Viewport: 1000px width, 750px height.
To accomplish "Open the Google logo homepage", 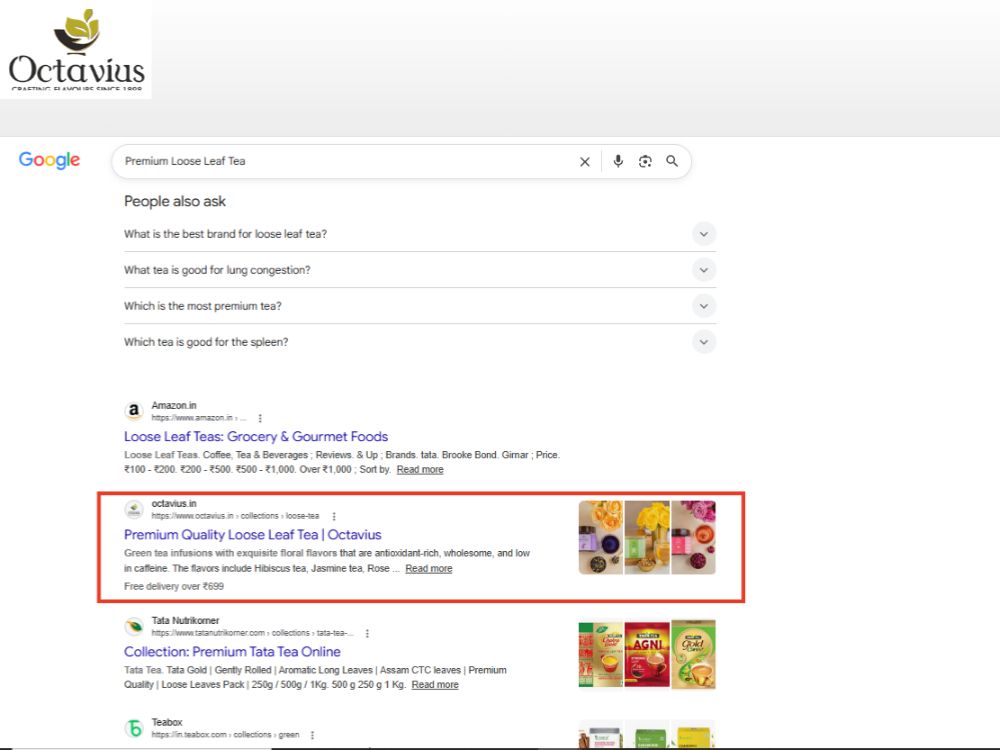I will [x=49, y=160].
